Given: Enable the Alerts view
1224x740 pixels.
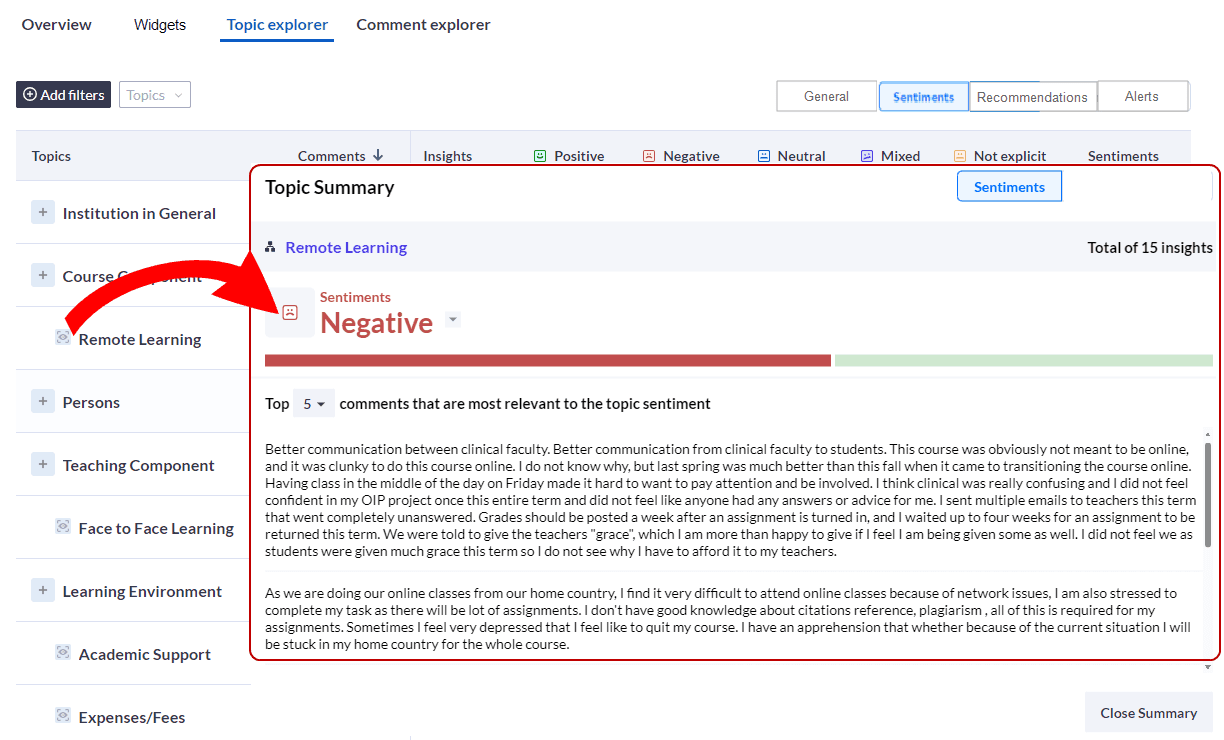Looking at the screenshot, I should (x=1142, y=96).
